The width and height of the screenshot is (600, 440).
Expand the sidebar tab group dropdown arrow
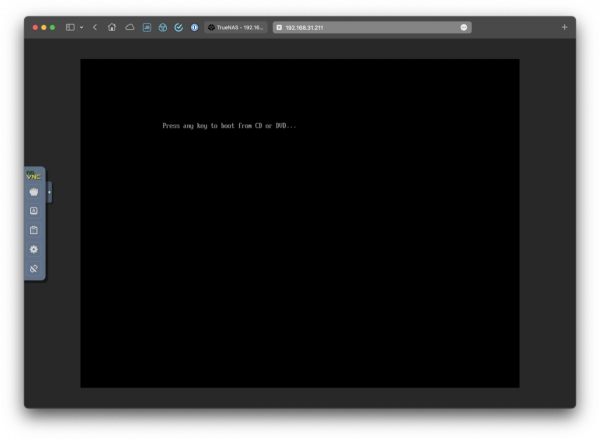81,27
